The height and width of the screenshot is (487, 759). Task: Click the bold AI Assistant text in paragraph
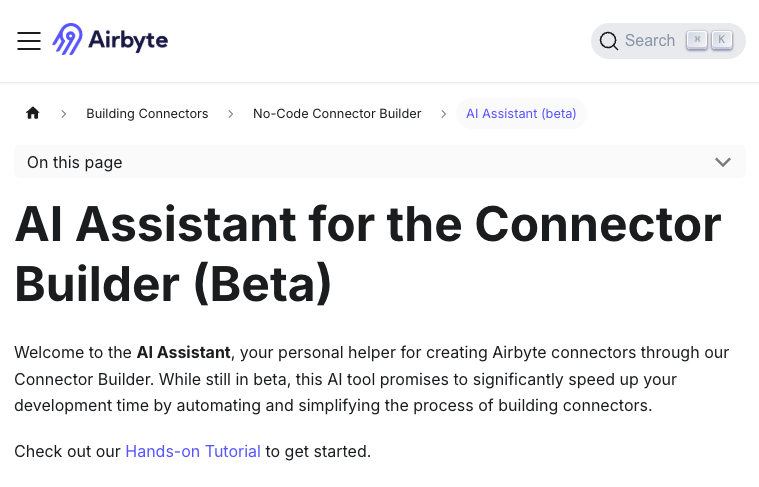click(184, 353)
